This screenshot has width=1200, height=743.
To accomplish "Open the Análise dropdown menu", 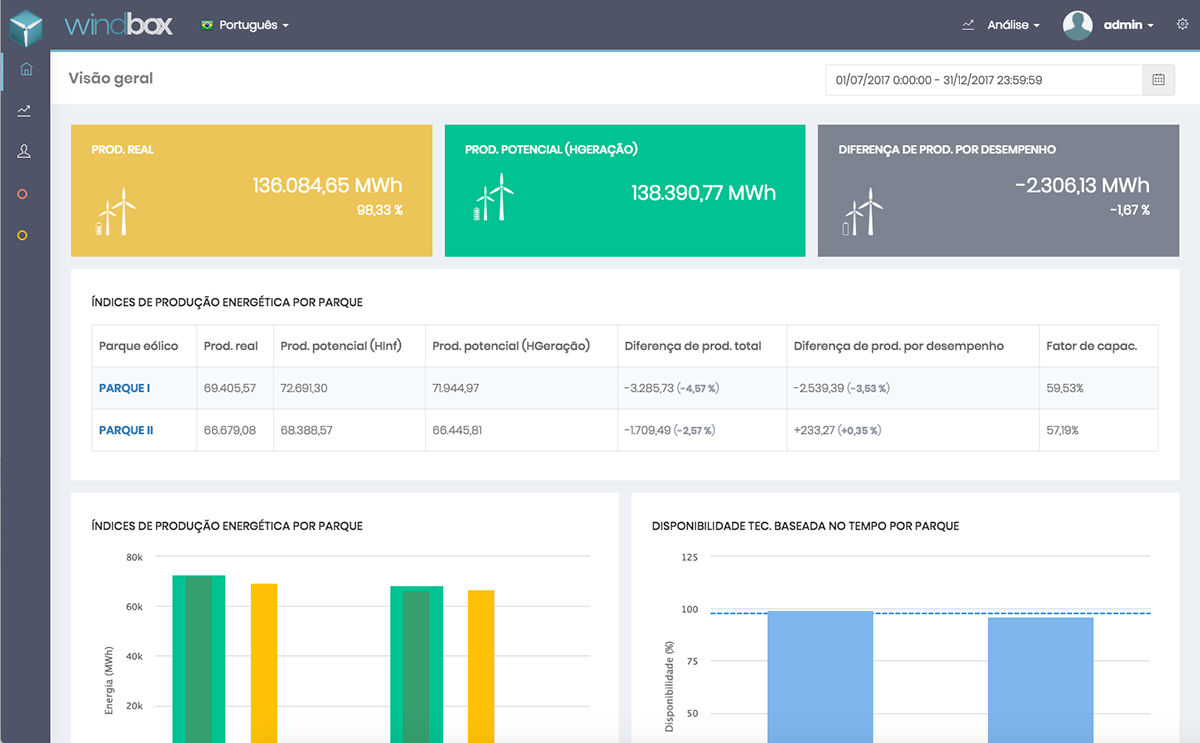I will tap(1002, 25).
